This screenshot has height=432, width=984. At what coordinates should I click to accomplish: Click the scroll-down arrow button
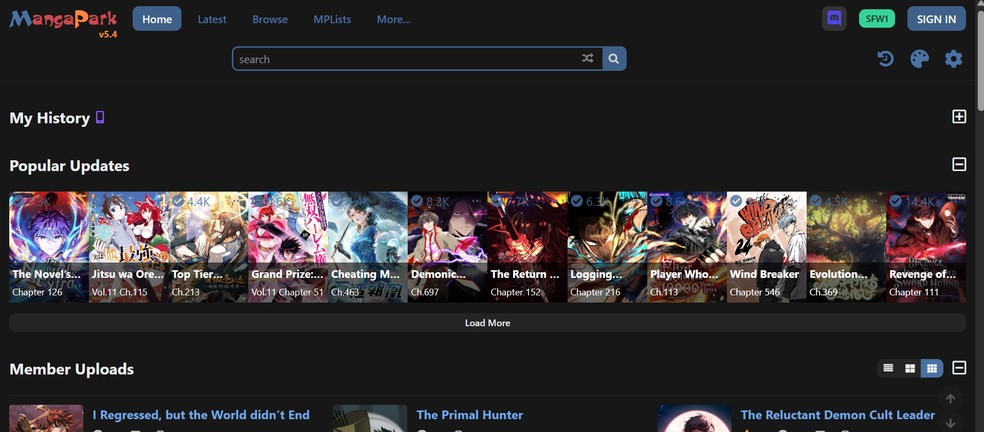tap(950, 423)
